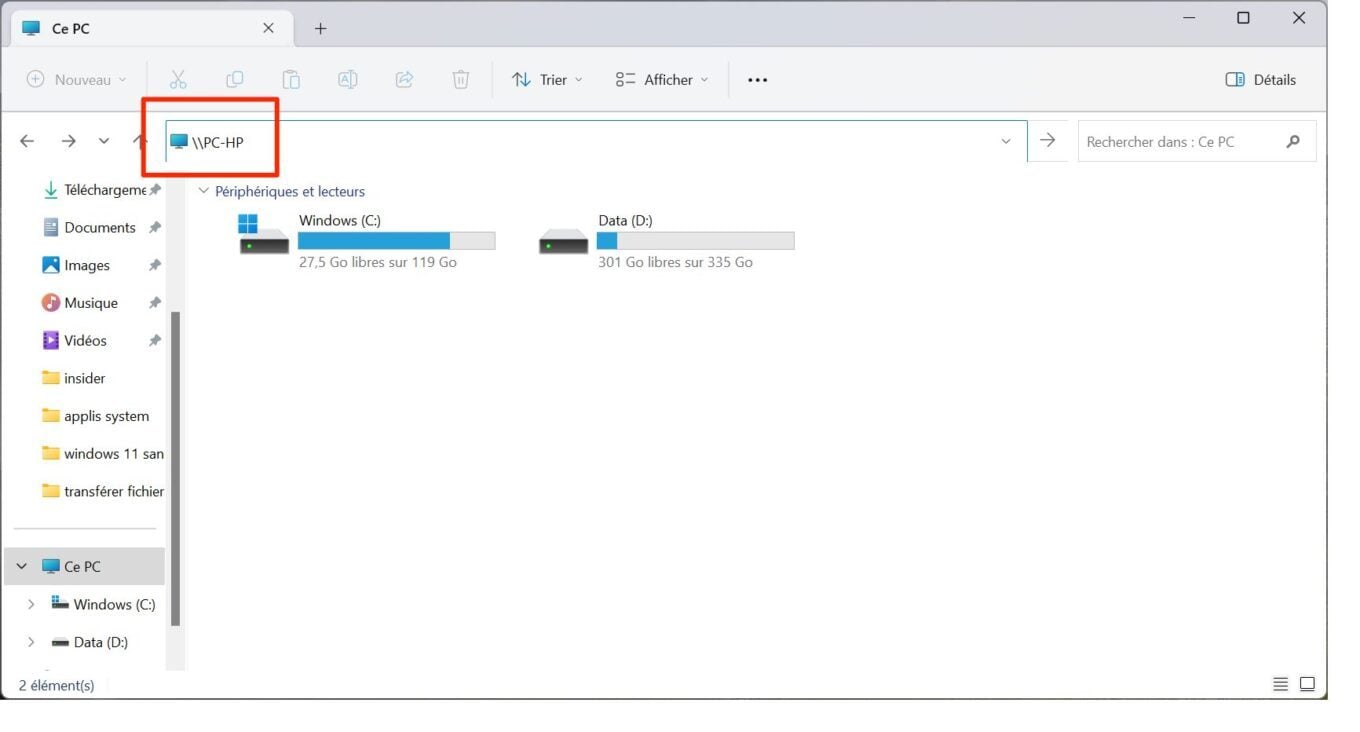Viewport: 1360px width, 732px height.
Task: Open the Trier sort dropdown
Action: [547, 79]
